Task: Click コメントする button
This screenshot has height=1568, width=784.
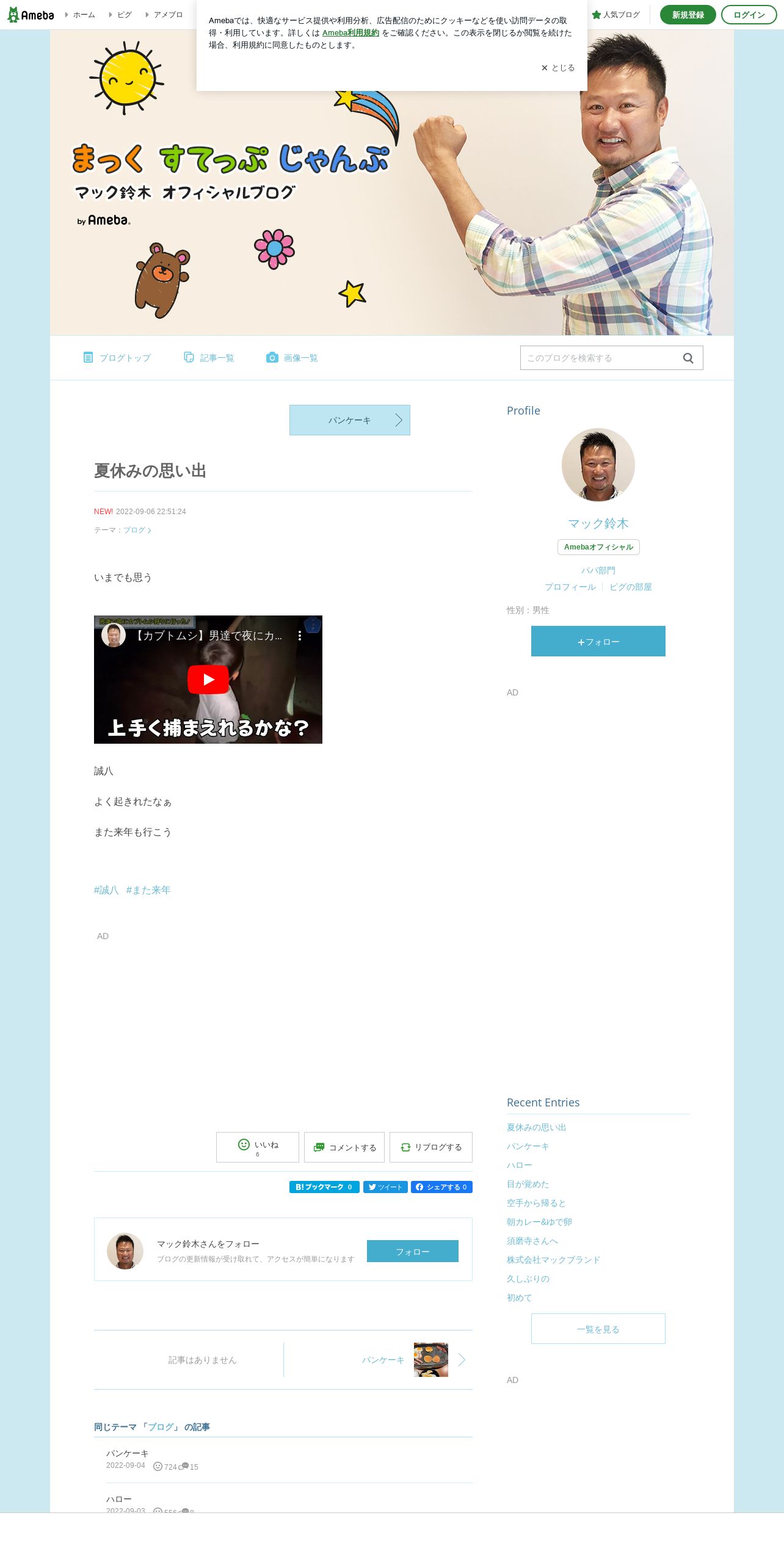Action: click(344, 1147)
